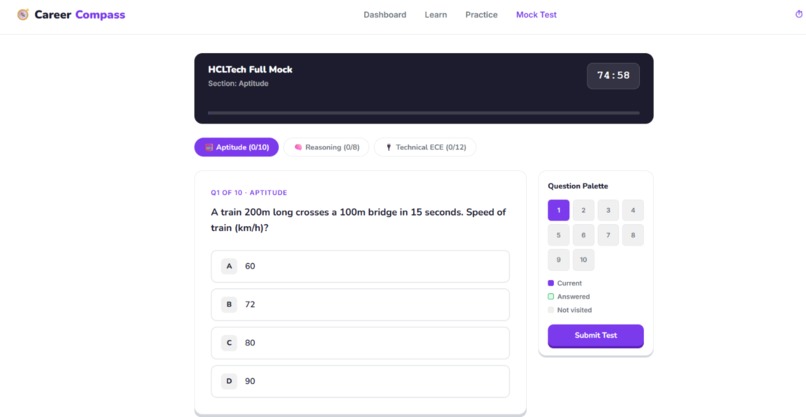The height and width of the screenshot is (417, 806).
Task: Click the pin icon on the Technical ECE tab
Action: [x=389, y=148]
